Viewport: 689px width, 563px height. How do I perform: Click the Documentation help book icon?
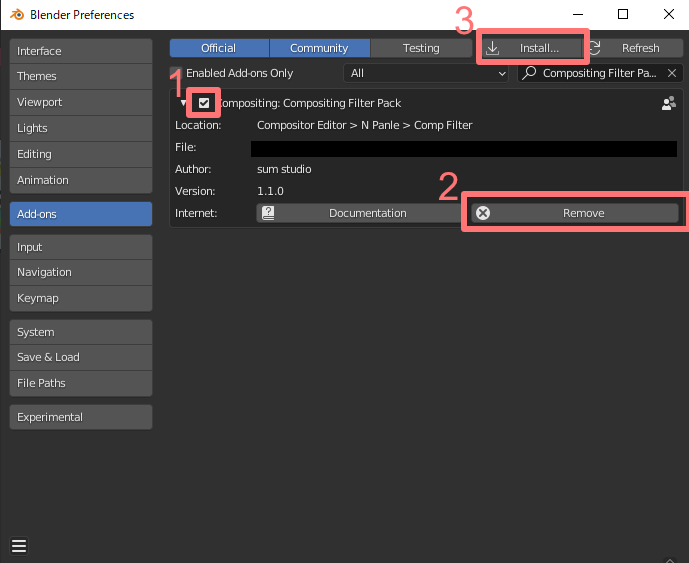(268, 213)
